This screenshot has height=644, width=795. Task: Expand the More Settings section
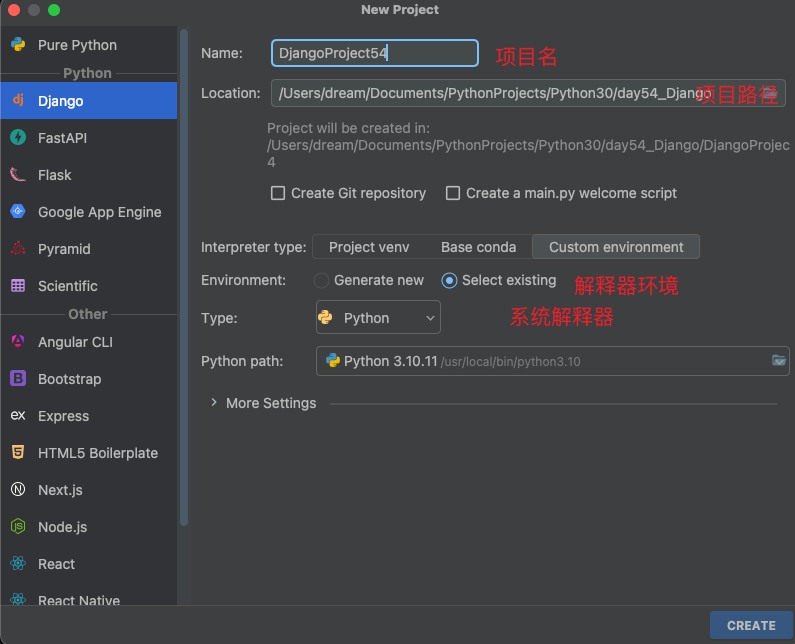[213, 403]
